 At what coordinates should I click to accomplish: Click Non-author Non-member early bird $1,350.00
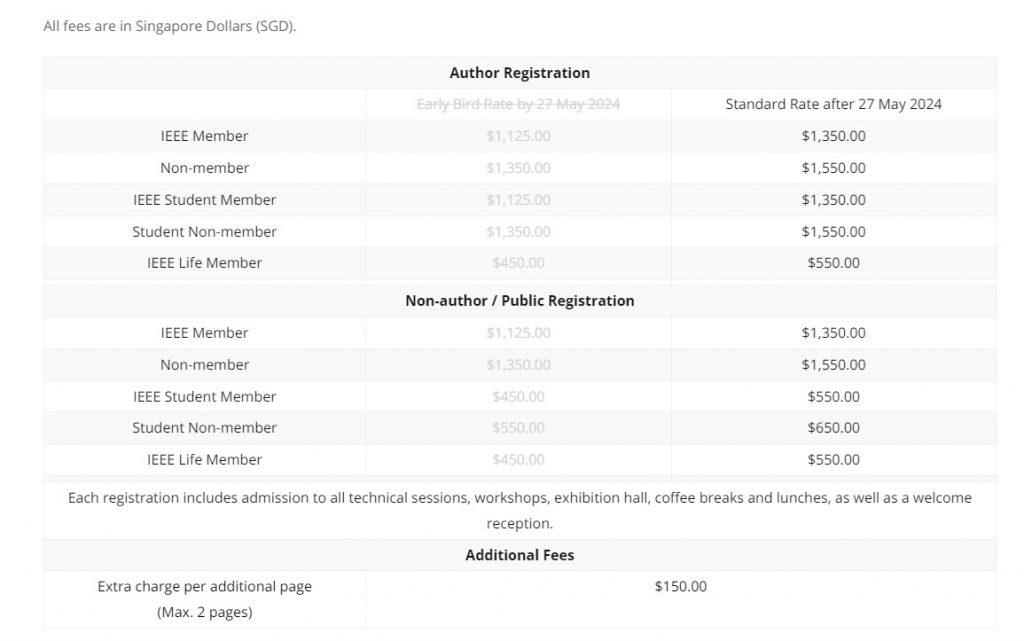(x=518, y=365)
